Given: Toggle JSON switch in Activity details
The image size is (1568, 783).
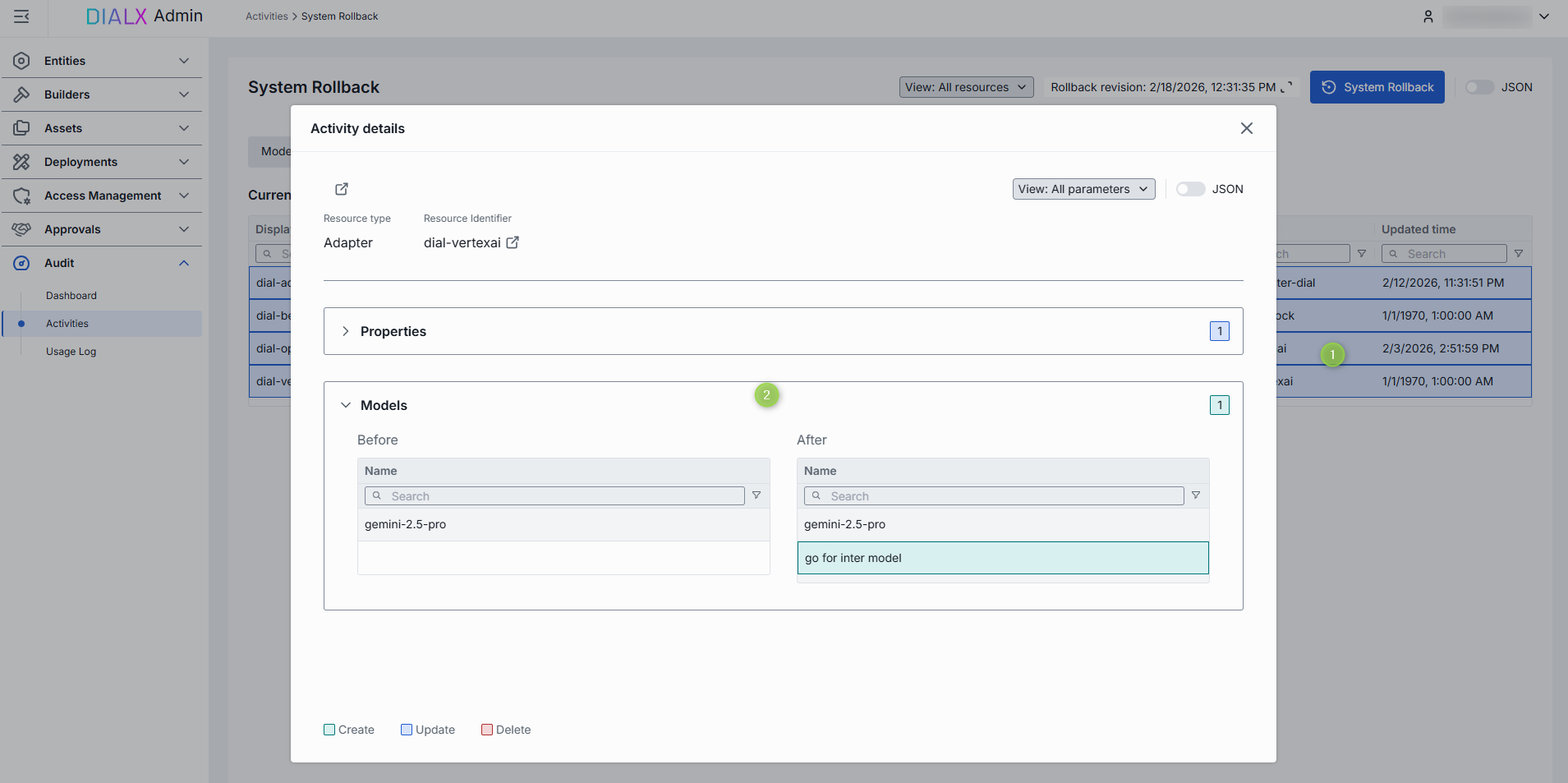Looking at the screenshot, I should (x=1190, y=189).
